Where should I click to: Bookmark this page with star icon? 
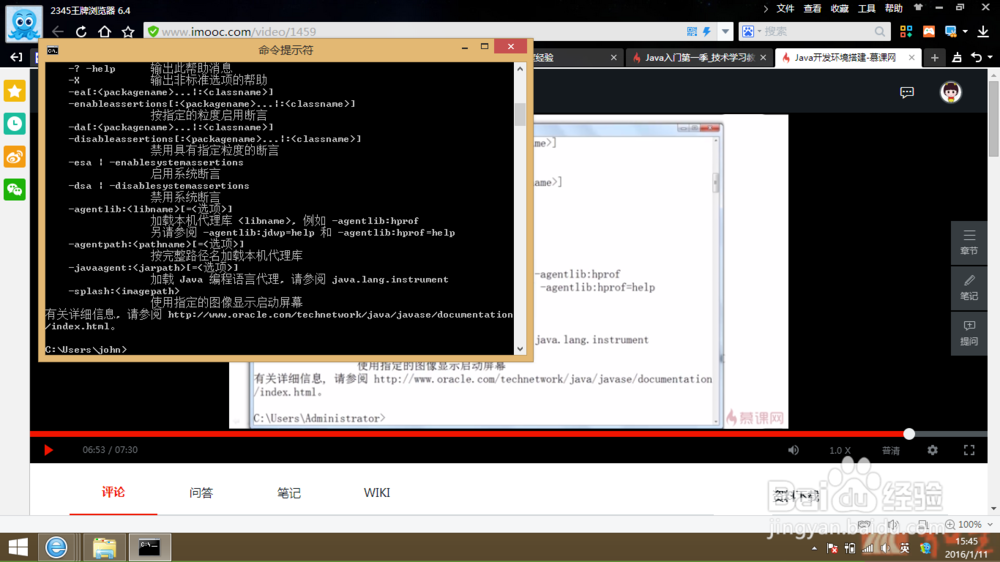128,31
